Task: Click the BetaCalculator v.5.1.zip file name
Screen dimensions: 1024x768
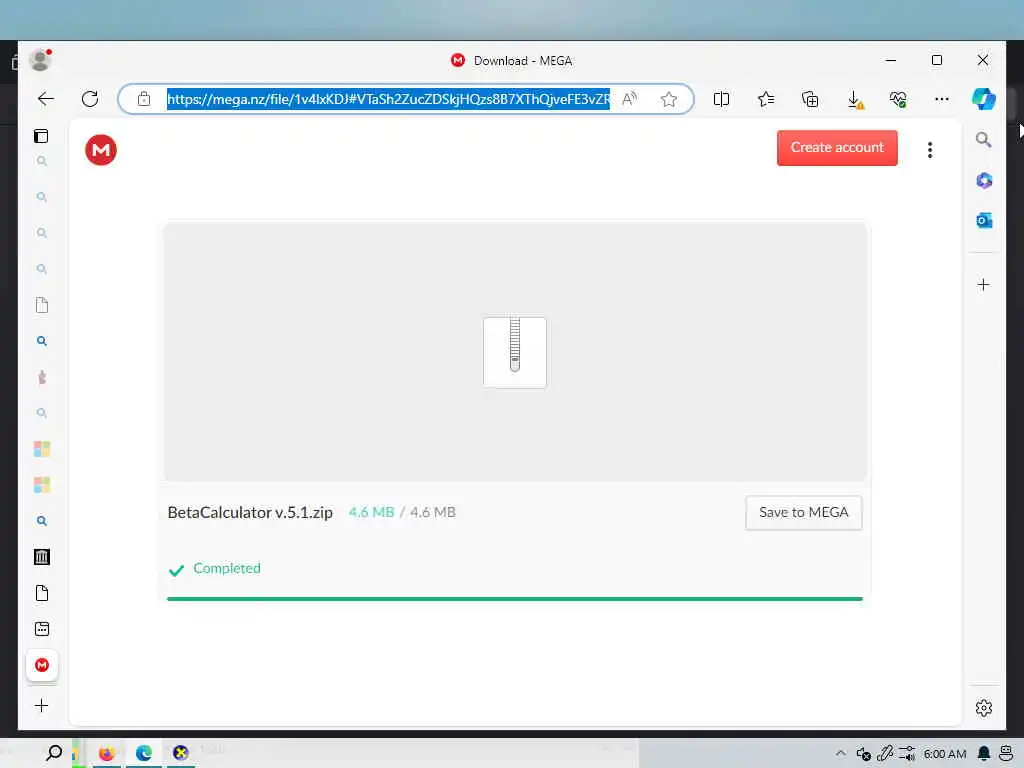Action: point(250,513)
